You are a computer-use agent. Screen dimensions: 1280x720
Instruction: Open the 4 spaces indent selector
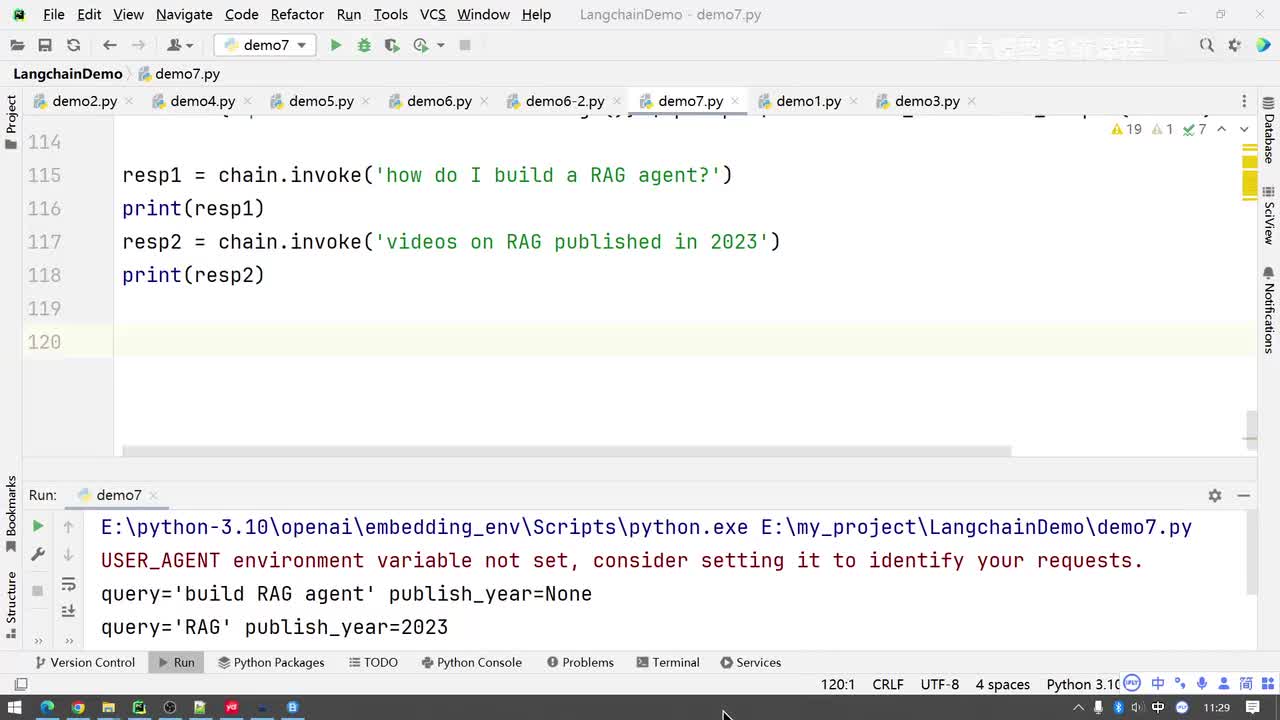click(1003, 685)
